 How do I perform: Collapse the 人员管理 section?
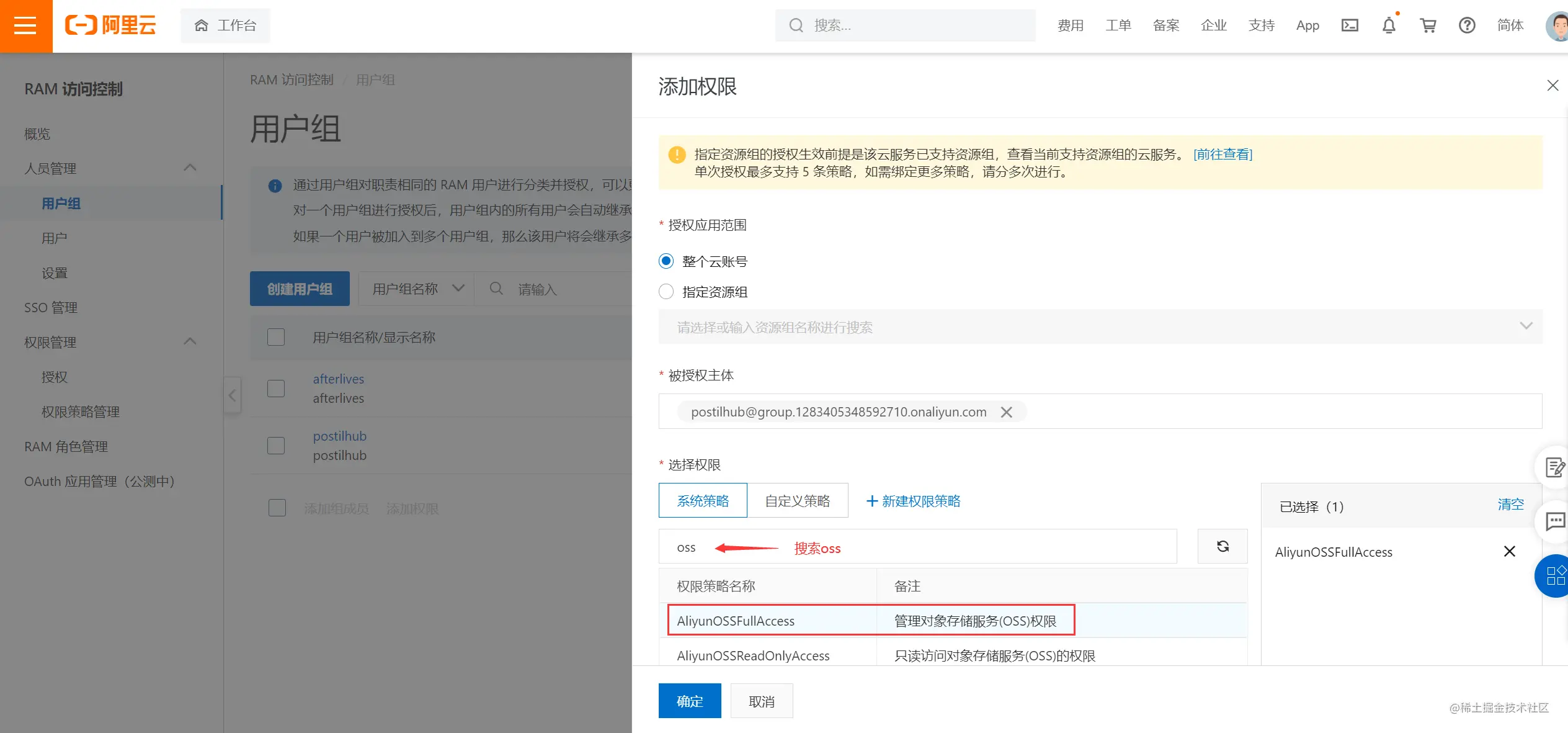190,168
